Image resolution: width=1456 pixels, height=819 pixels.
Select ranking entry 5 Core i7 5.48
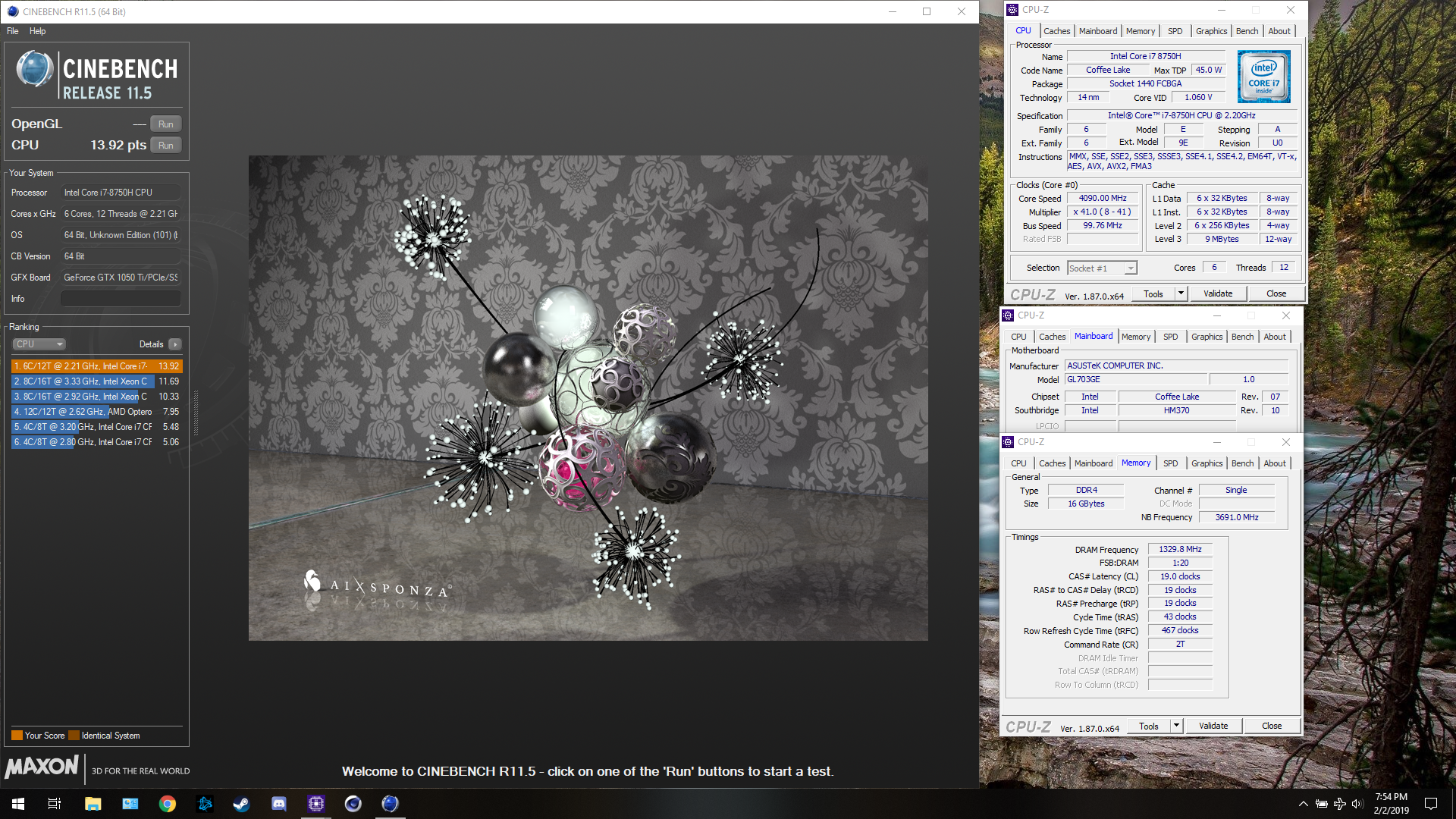pos(97,427)
